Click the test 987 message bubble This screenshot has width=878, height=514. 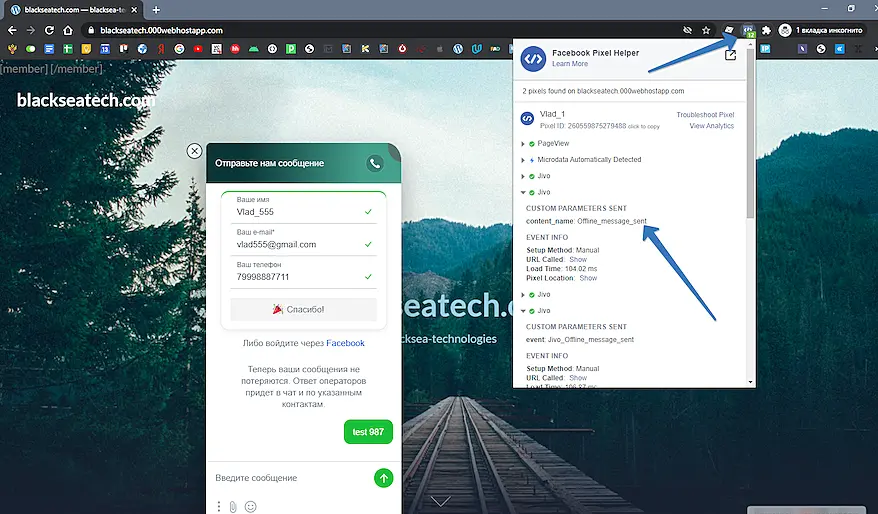[x=368, y=432]
